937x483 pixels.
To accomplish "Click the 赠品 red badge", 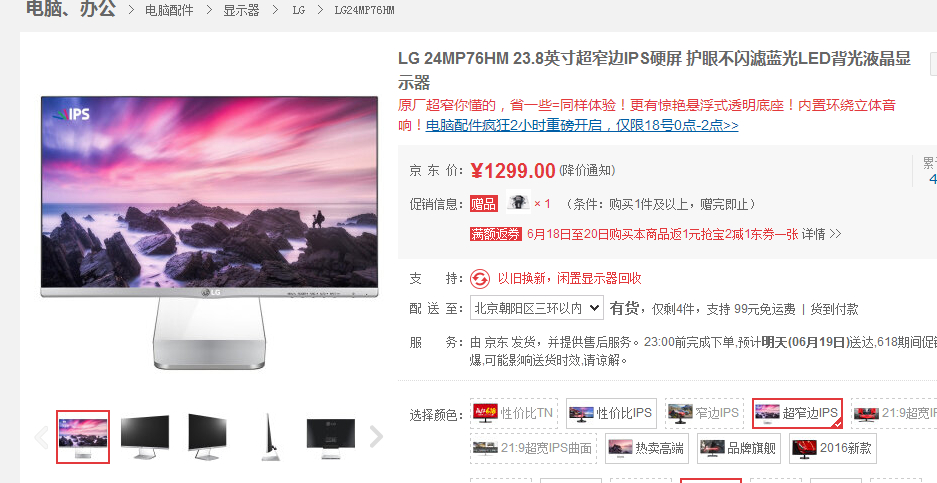I will [483, 204].
